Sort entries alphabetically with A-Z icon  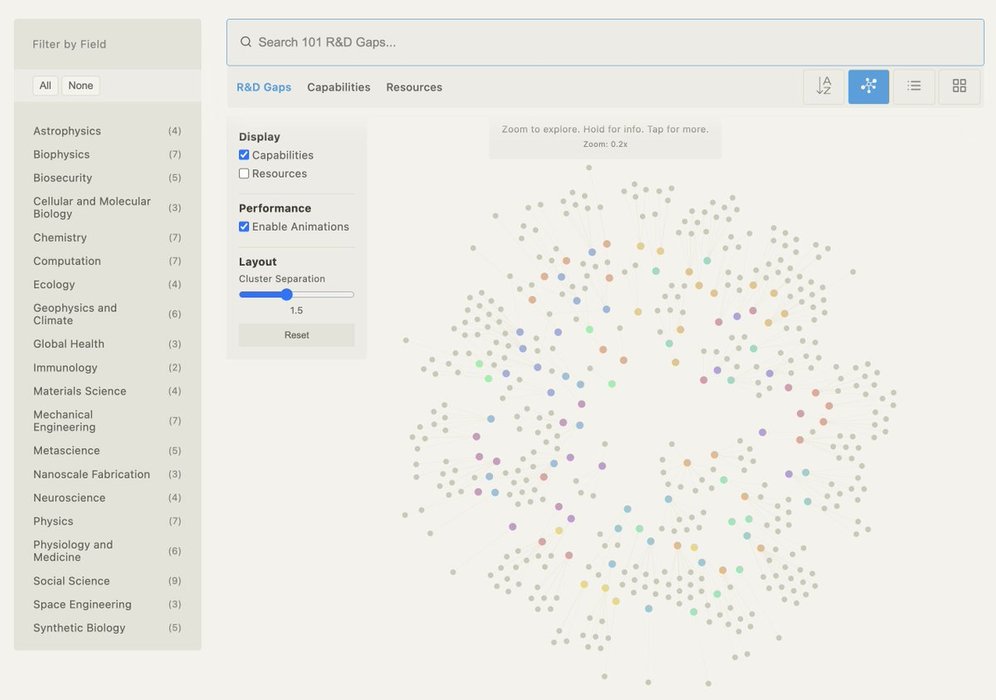coord(823,87)
